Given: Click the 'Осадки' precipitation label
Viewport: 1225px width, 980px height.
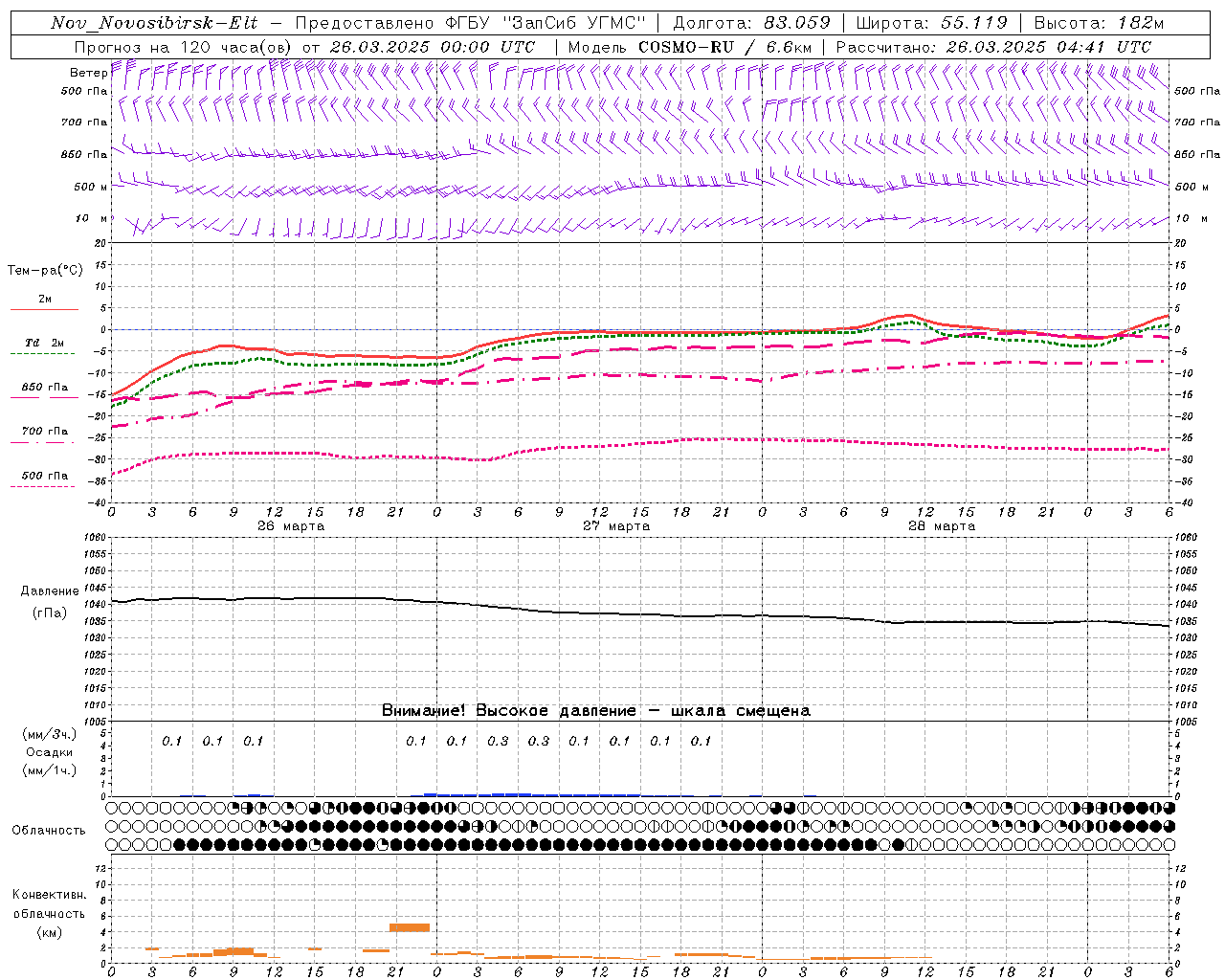Looking at the screenshot, I should [x=49, y=752].
